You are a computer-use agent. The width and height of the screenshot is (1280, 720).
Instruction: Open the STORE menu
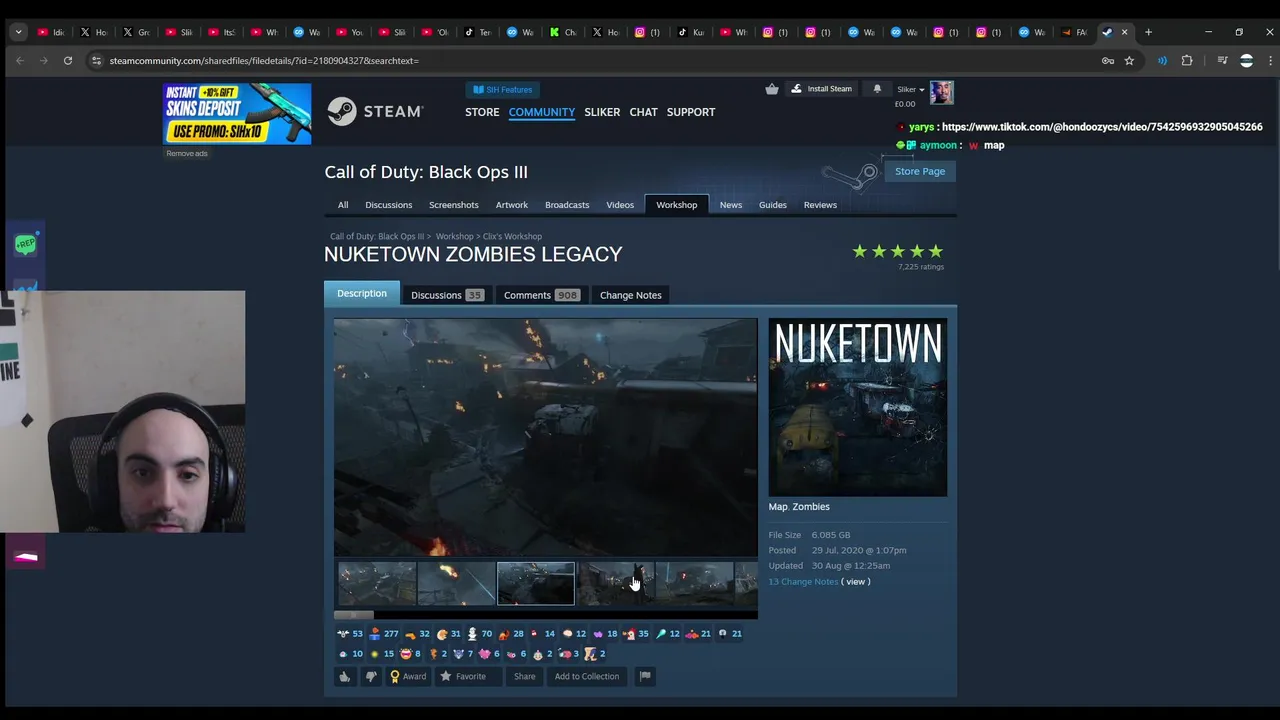pyautogui.click(x=482, y=112)
